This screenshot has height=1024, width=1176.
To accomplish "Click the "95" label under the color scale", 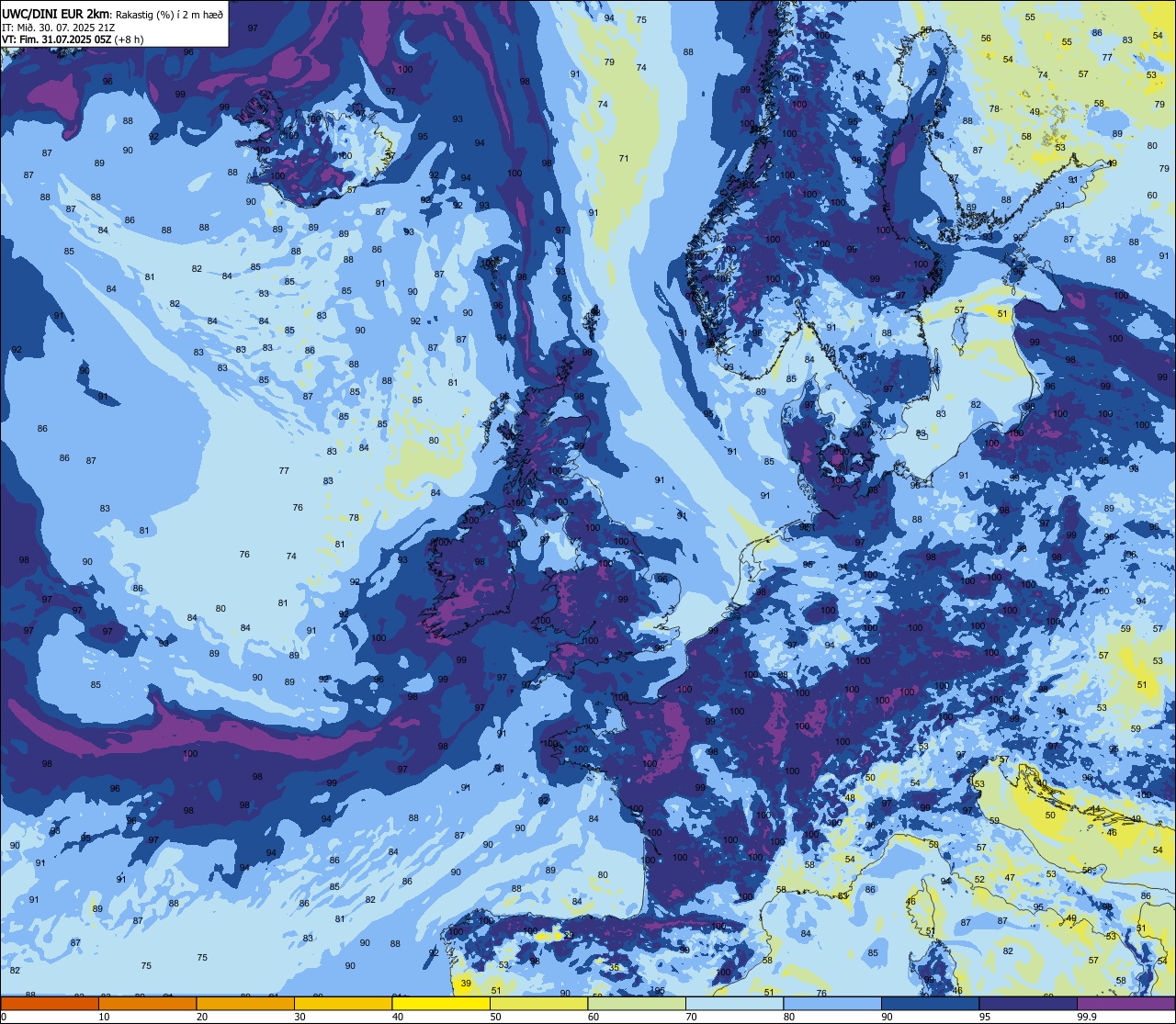I will pyautogui.click(x=985, y=1017).
